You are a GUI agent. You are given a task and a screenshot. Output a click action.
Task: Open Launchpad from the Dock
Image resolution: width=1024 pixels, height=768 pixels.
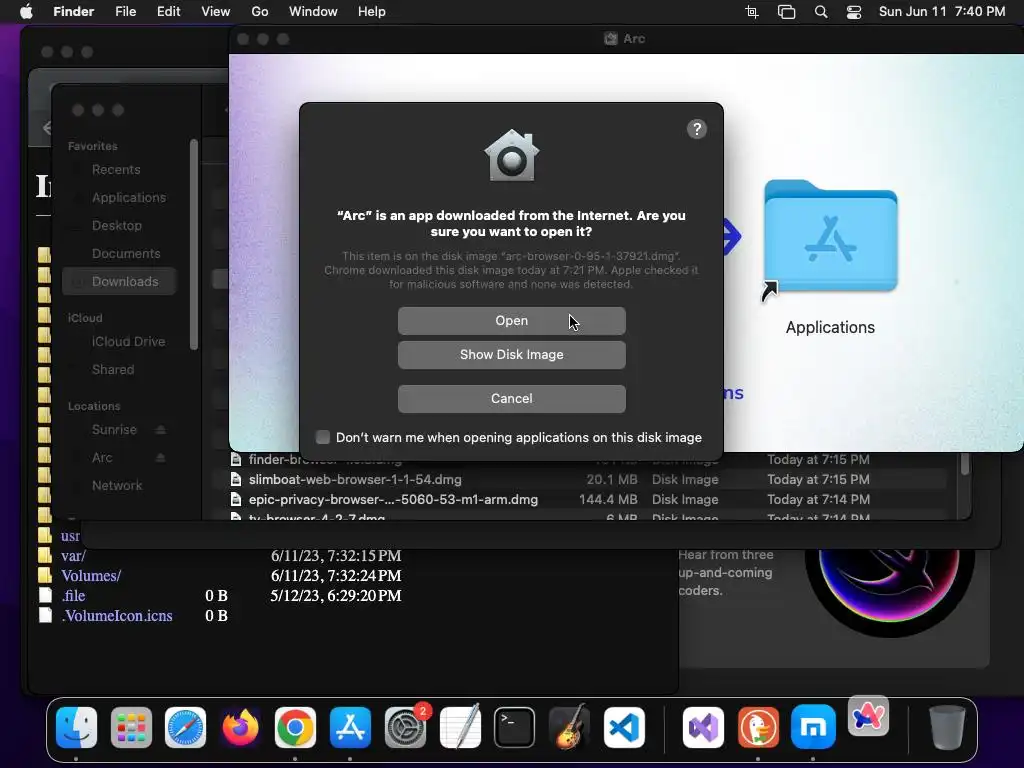tap(131, 727)
